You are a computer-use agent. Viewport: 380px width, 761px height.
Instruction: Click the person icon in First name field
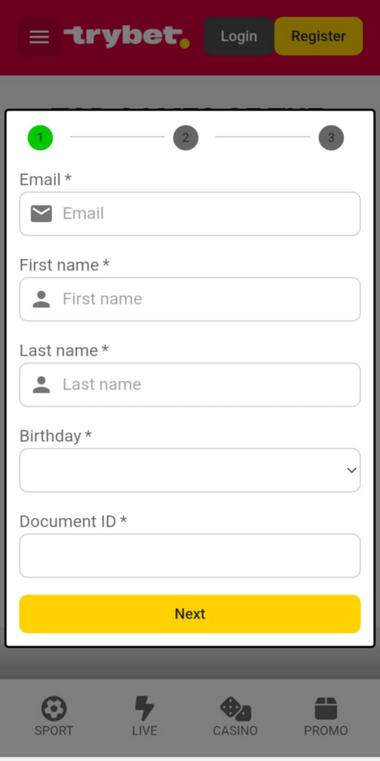[41, 299]
